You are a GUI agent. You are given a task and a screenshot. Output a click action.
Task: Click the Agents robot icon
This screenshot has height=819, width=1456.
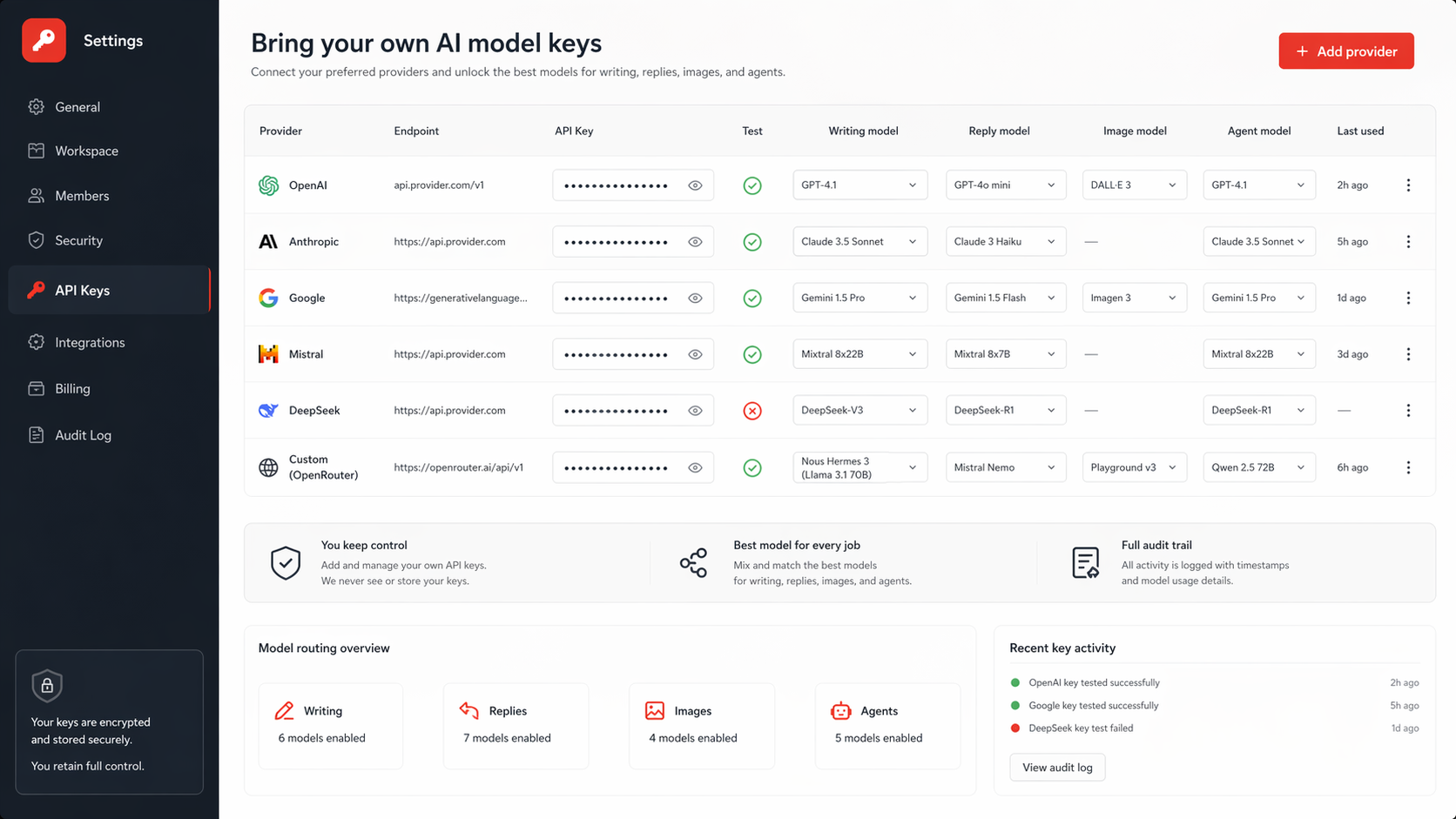point(841,710)
